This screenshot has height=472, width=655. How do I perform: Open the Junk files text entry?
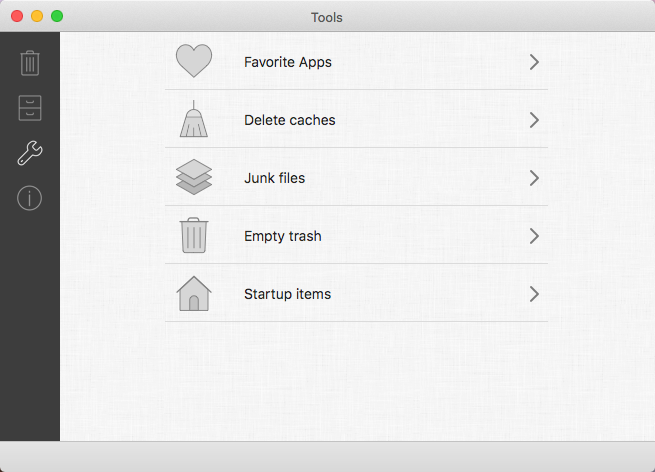pos(274,178)
